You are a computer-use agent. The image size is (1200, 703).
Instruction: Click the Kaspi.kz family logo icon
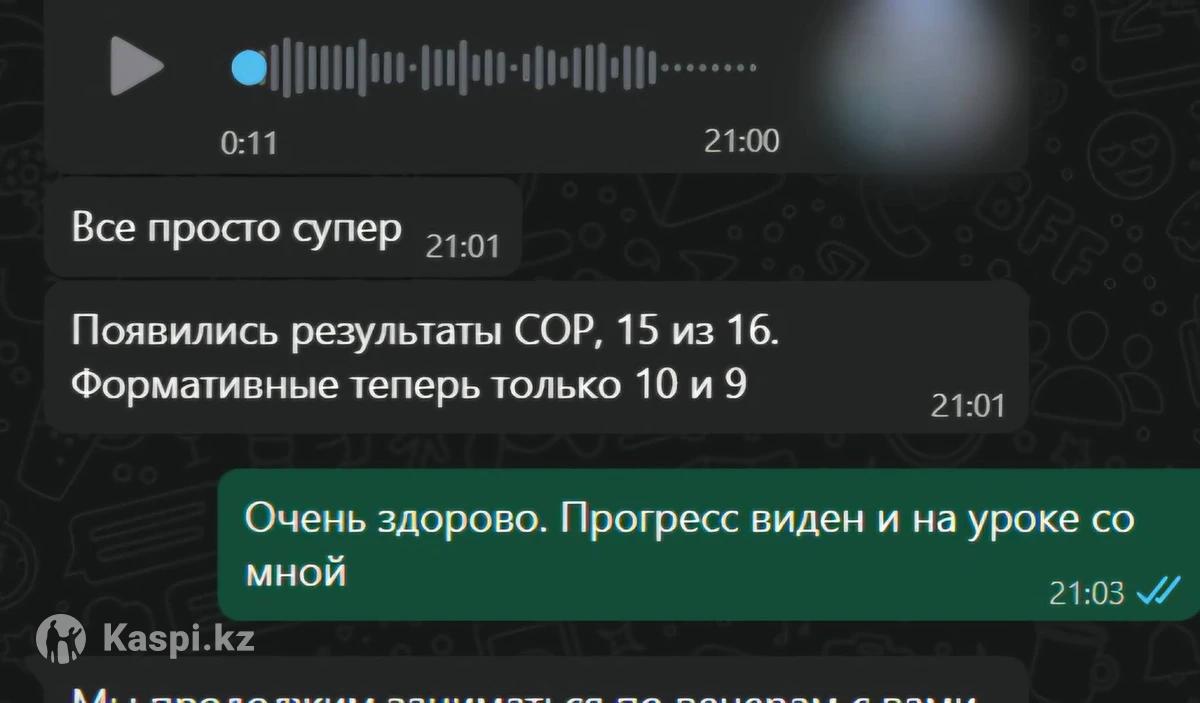61,639
